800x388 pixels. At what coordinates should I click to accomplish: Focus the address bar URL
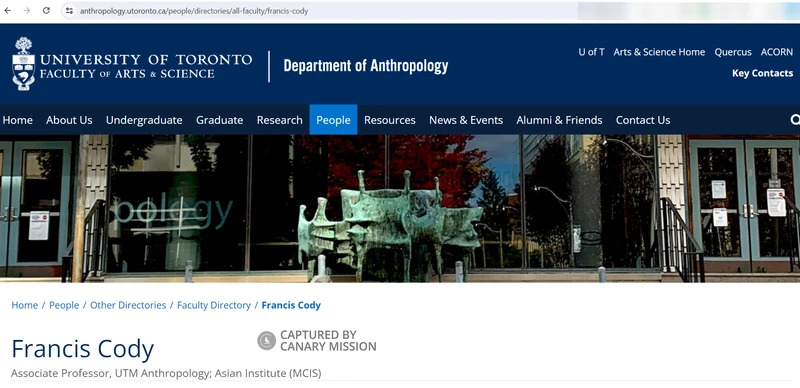point(194,11)
